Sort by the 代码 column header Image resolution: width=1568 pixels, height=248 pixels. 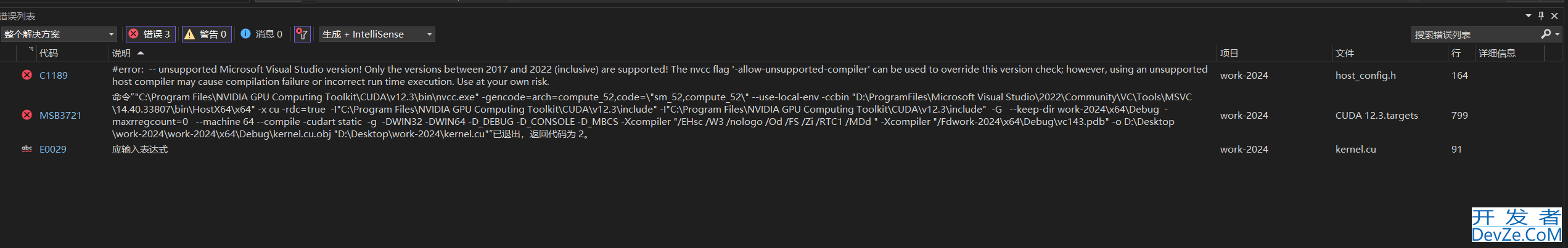(49, 54)
